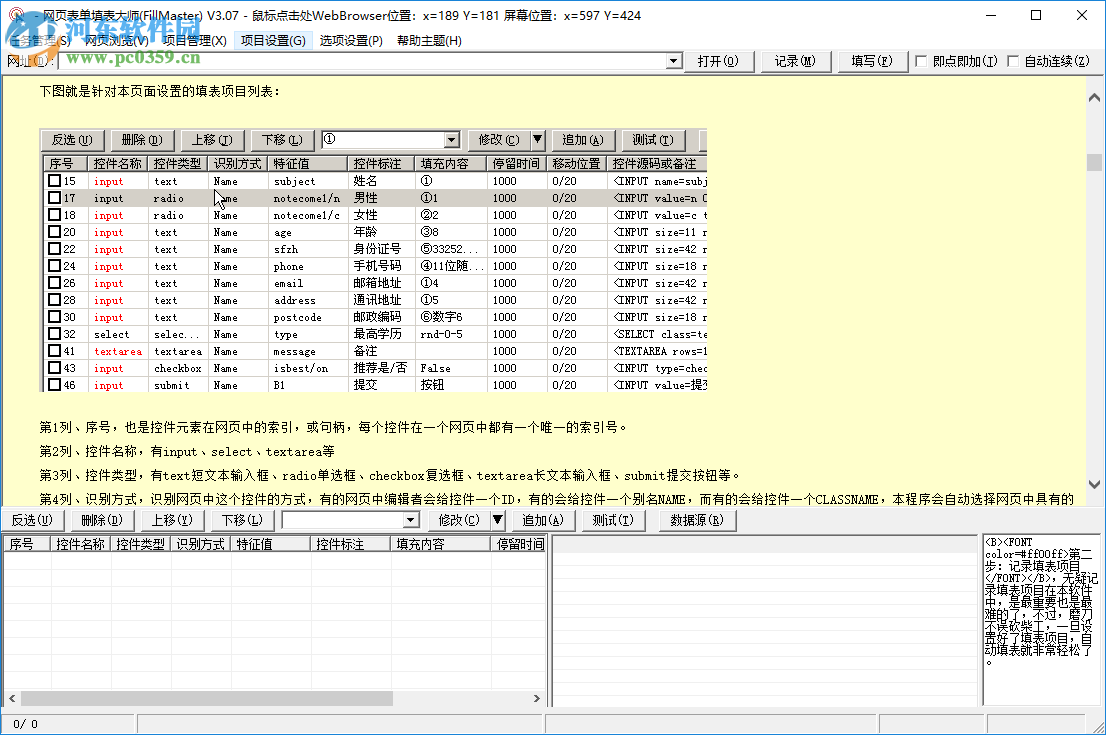This screenshot has height=735, width=1106.
Task: Enable the 即点即拍(I) checkbox
Action: click(919, 61)
